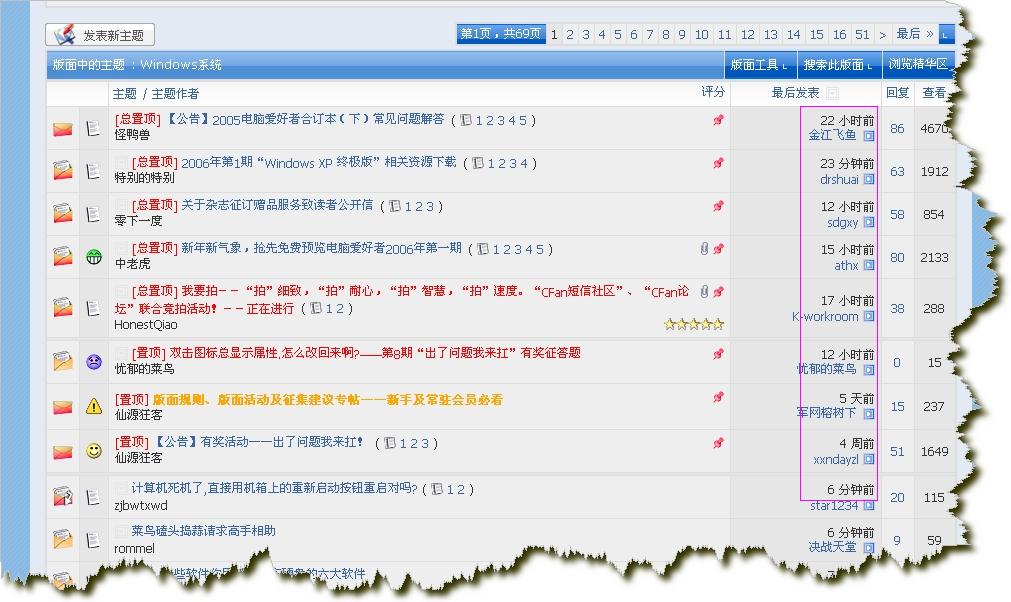Jump to page 51 in the pagination

862,34
